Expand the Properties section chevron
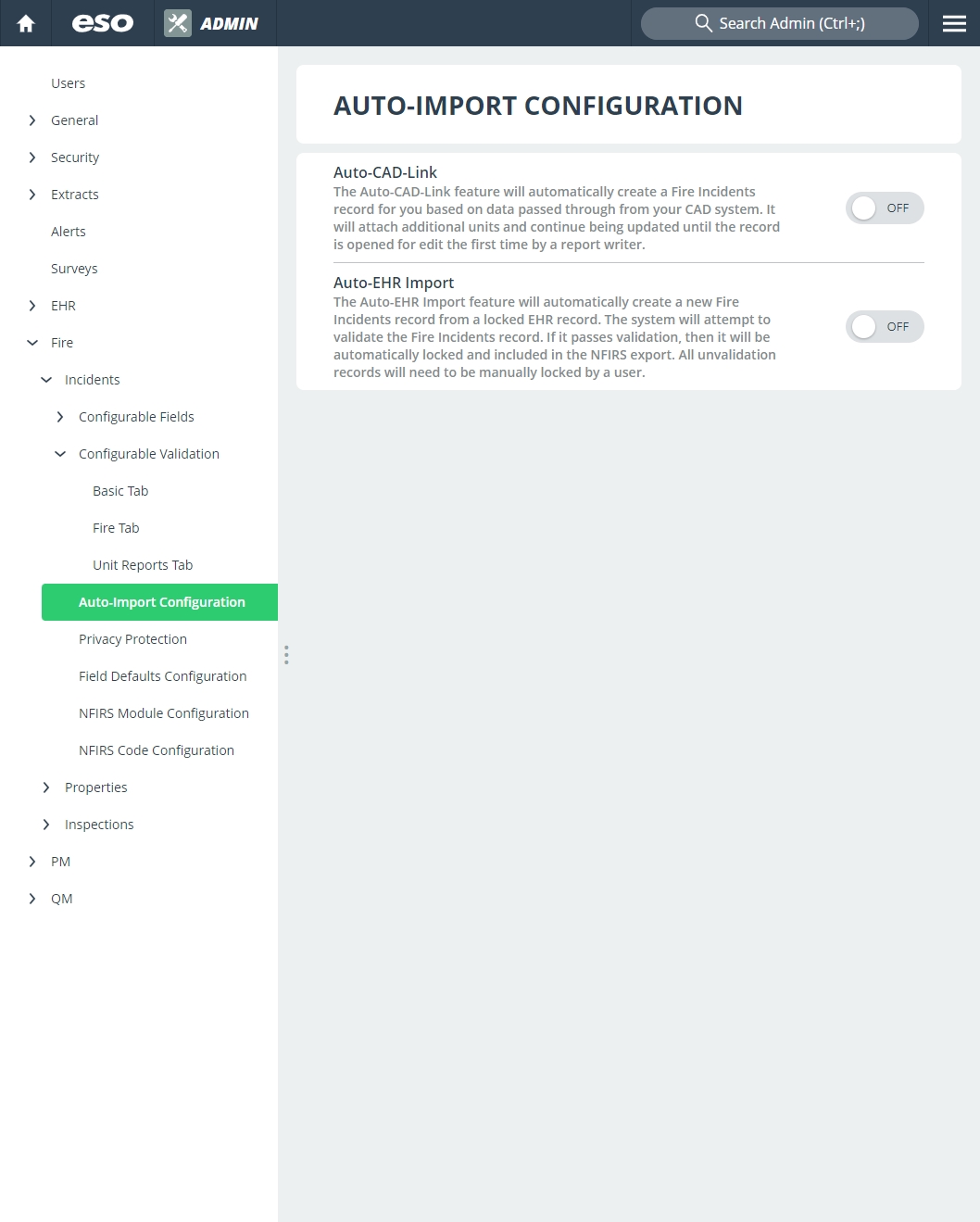 click(x=46, y=787)
